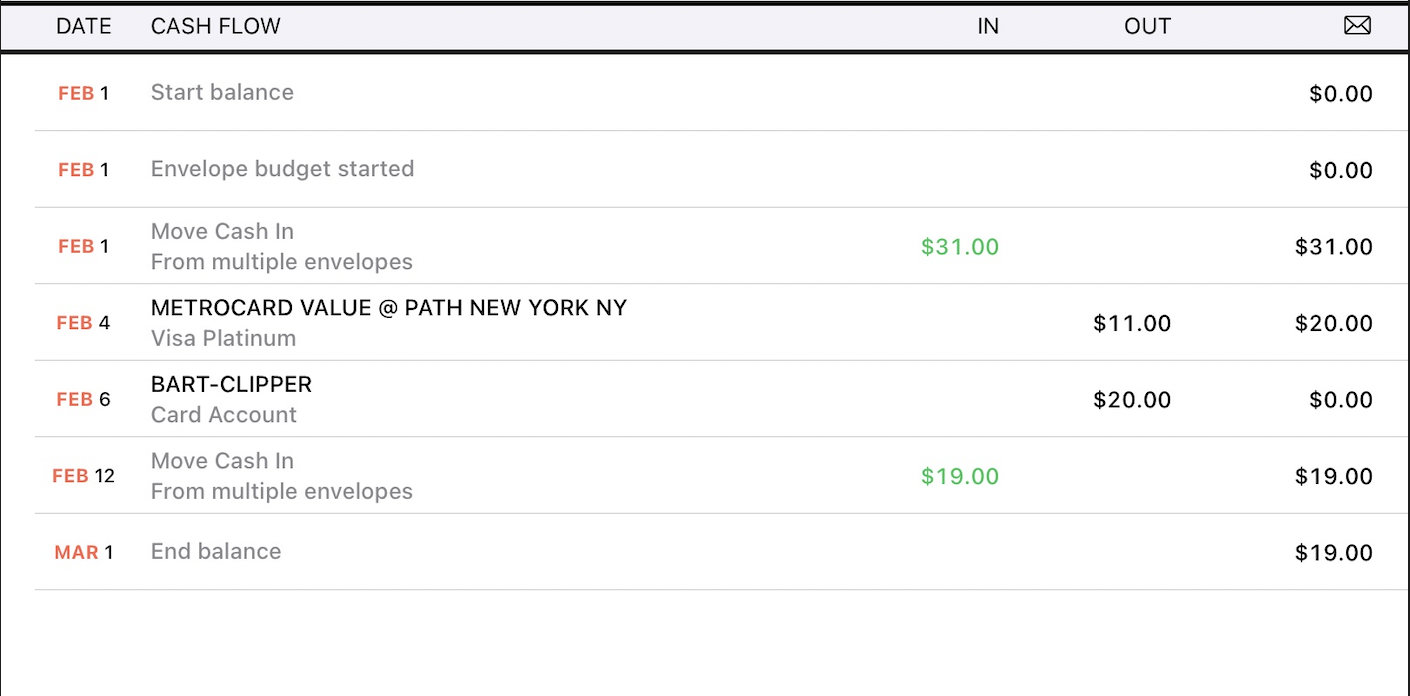Click the green $19.00 incoming amount
Viewport: 1410px width, 696px height.
(x=960, y=477)
